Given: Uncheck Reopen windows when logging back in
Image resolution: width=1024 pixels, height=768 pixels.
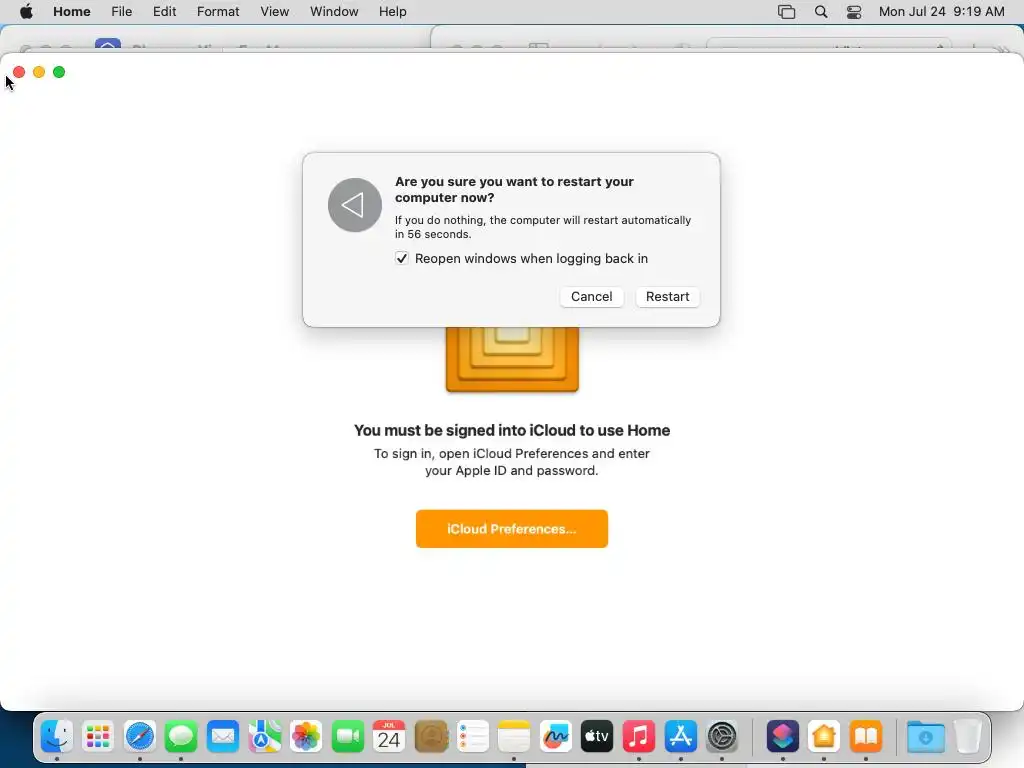Looking at the screenshot, I should [x=402, y=259].
